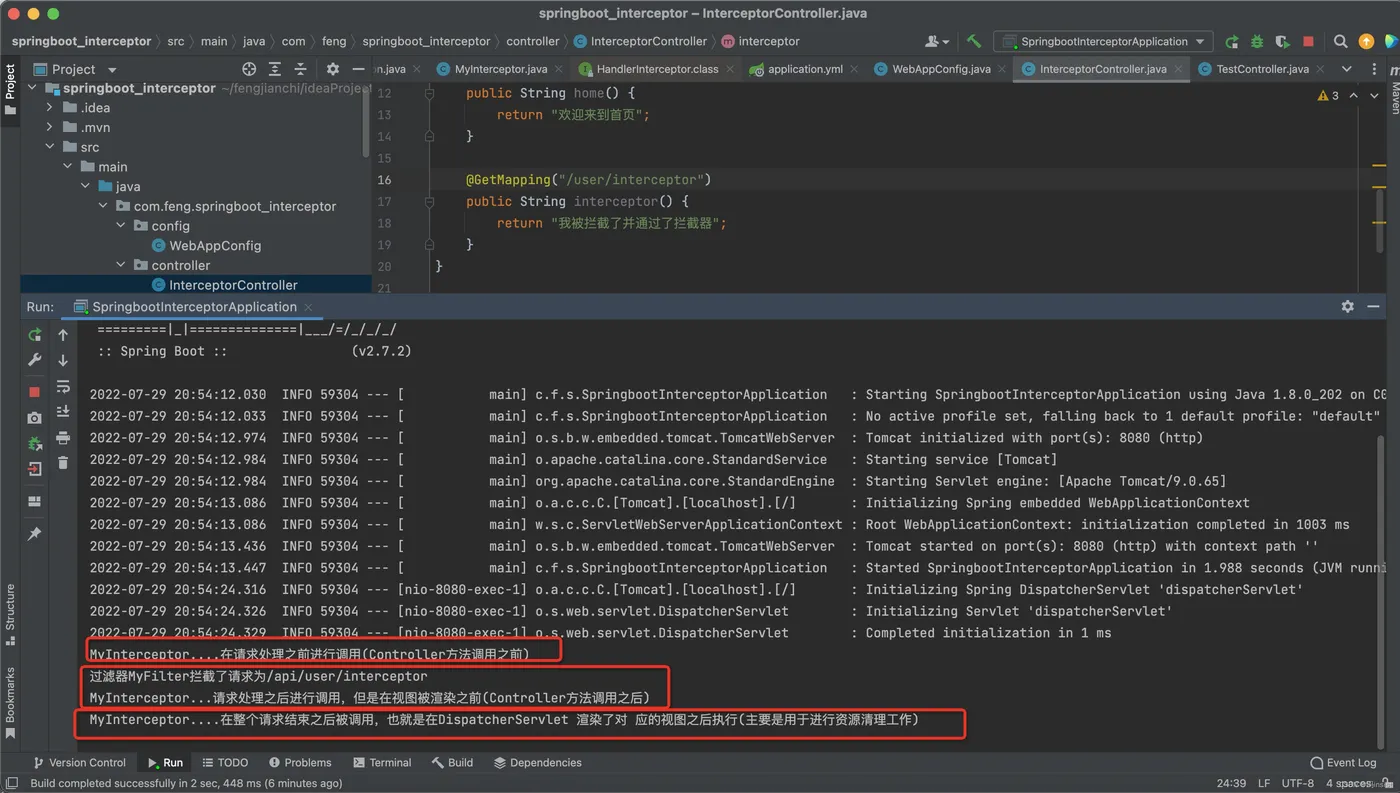Rerun application in Run panel sidebar
The width and height of the screenshot is (1400, 793).
[x=35, y=335]
